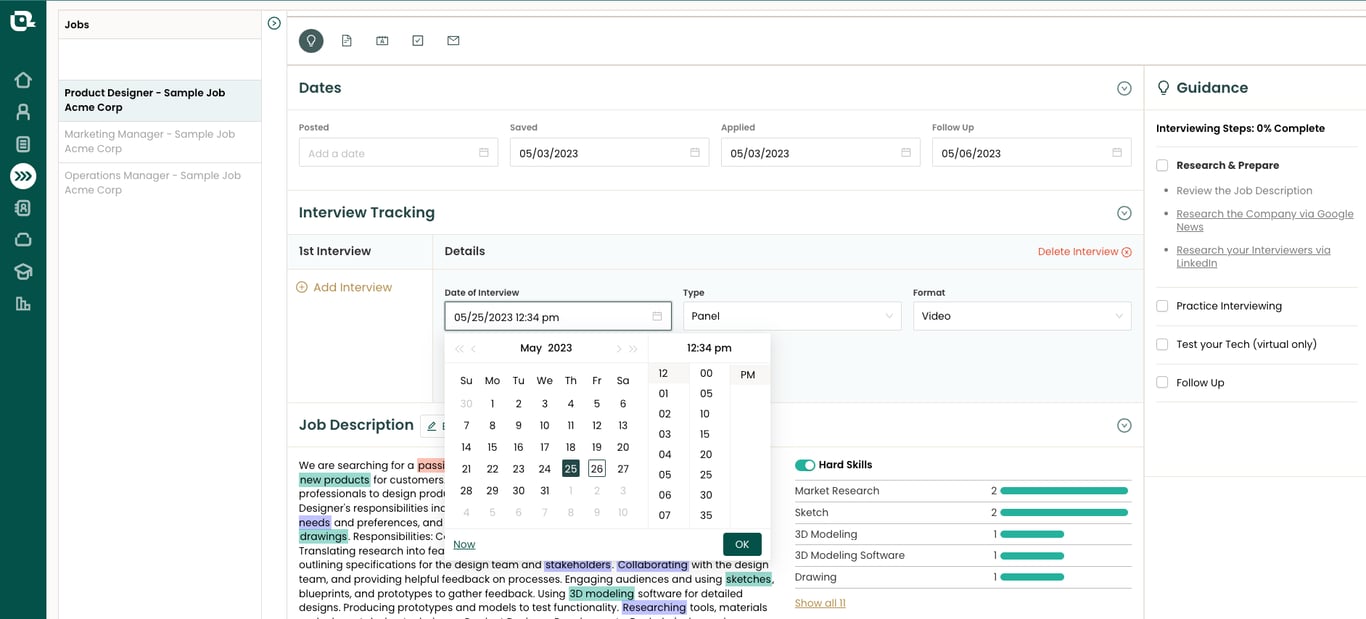1366x619 pixels.
Task: Open the contacts book icon in sidebar
Action: pyautogui.click(x=23, y=208)
